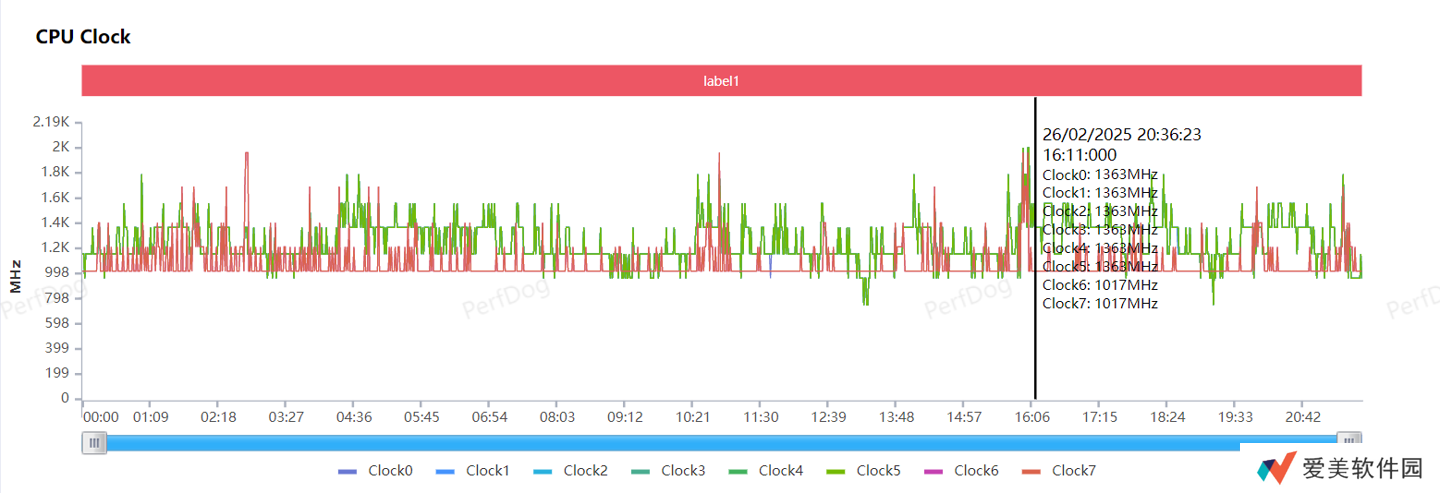Click the Clock0 legend color marker

[x=347, y=471]
